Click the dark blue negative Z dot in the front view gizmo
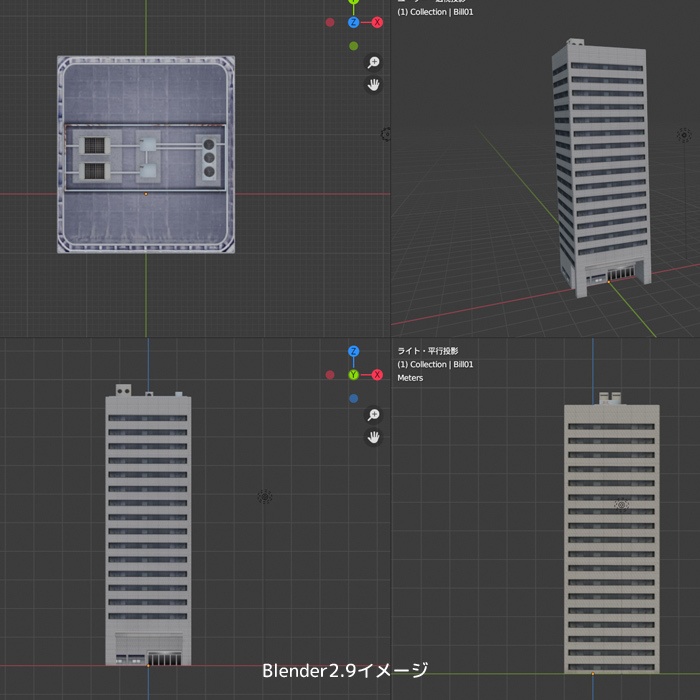The height and width of the screenshot is (700, 700). pyautogui.click(x=354, y=399)
